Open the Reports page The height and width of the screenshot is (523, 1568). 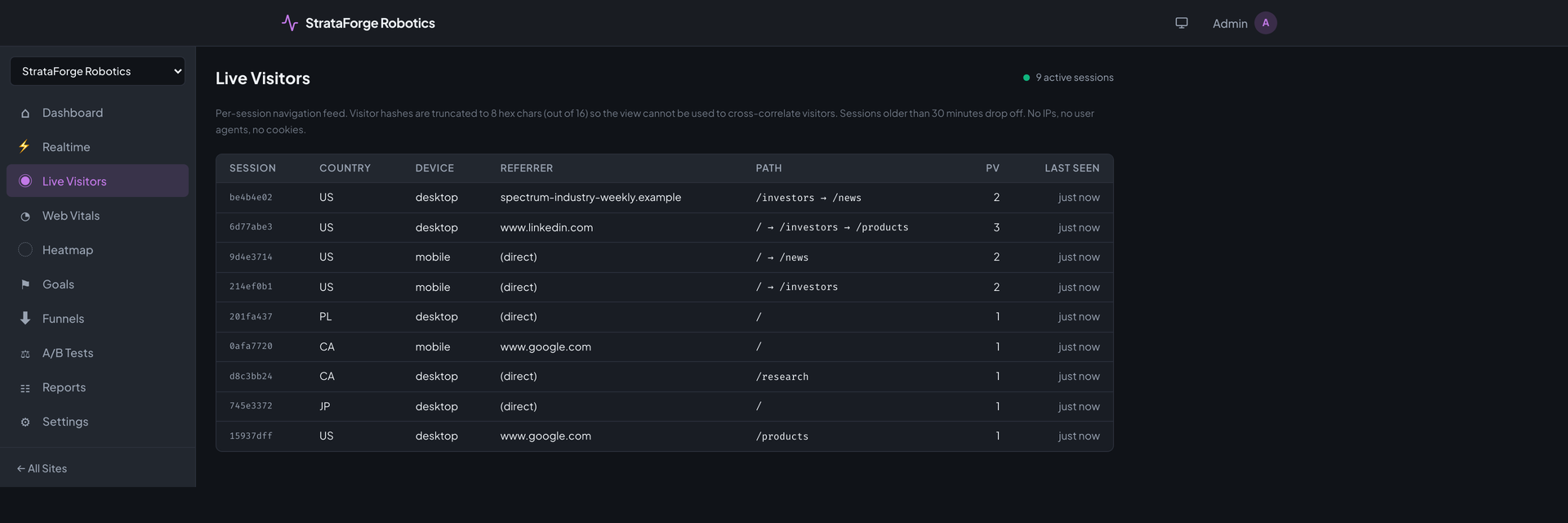tap(97, 387)
